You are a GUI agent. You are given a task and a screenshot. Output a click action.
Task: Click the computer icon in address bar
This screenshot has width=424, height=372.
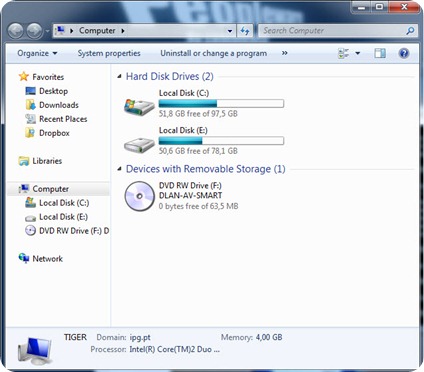[60, 30]
